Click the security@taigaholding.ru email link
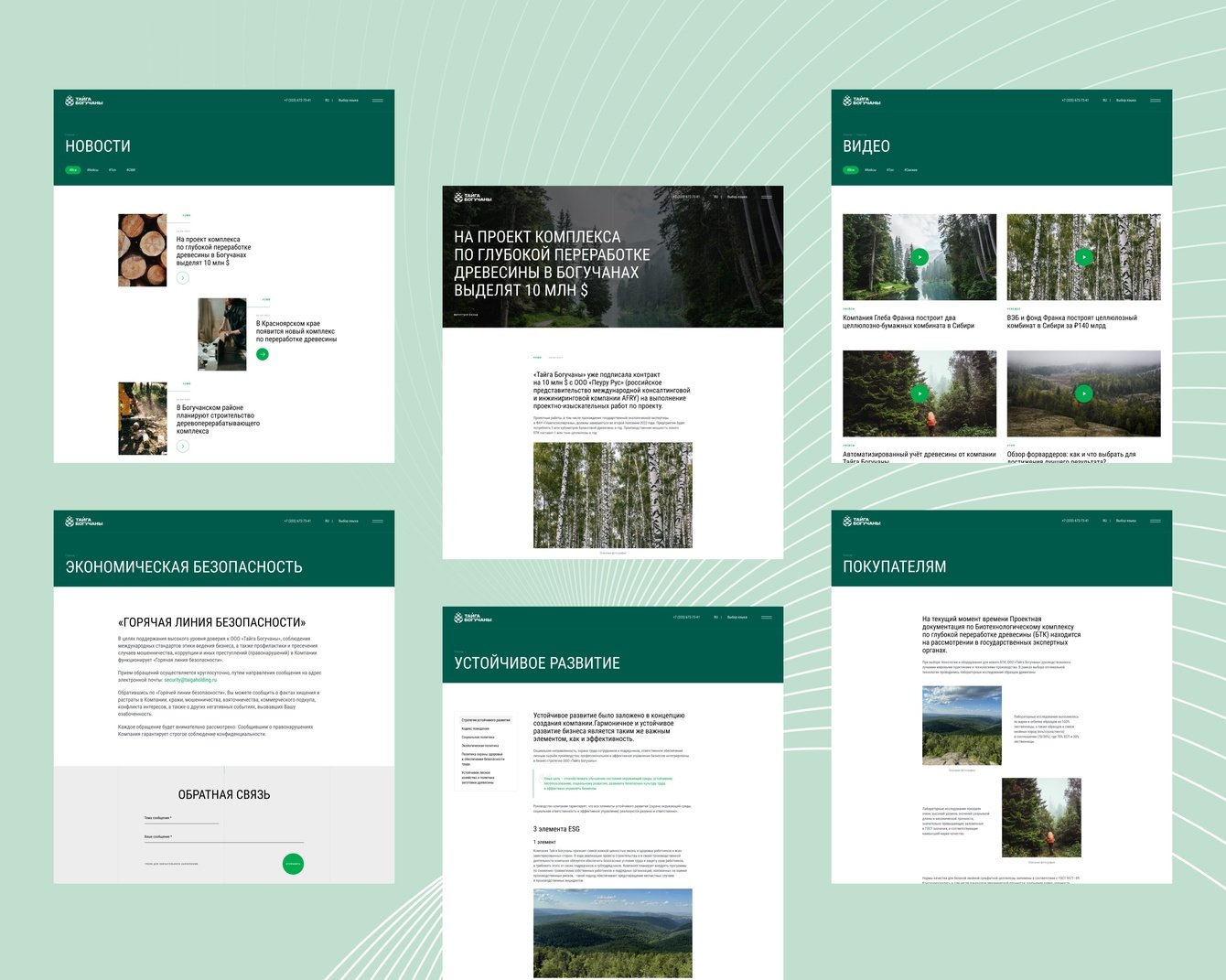Image resolution: width=1226 pixels, height=980 pixels. click(x=190, y=680)
